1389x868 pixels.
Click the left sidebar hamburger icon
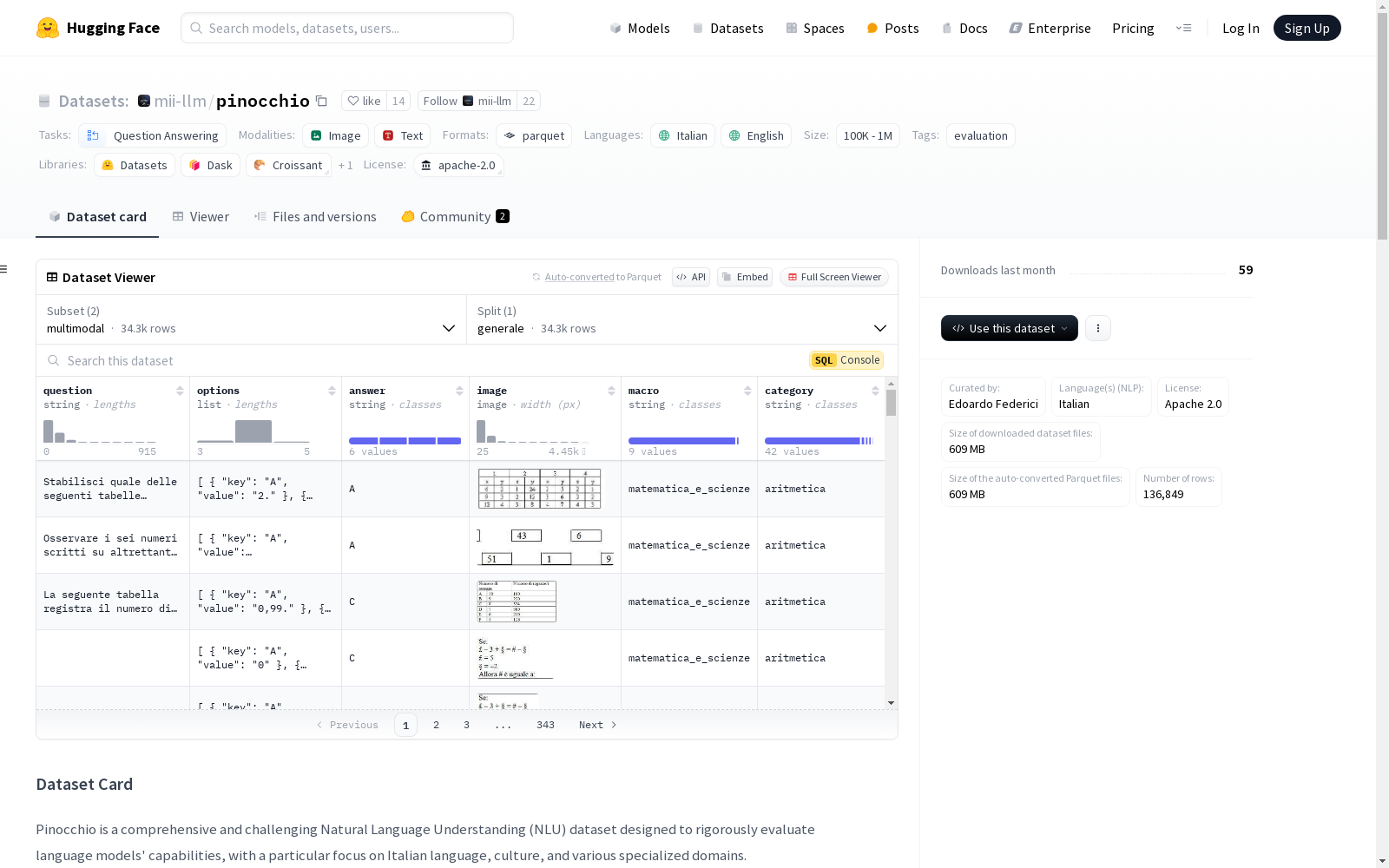(3, 269)
